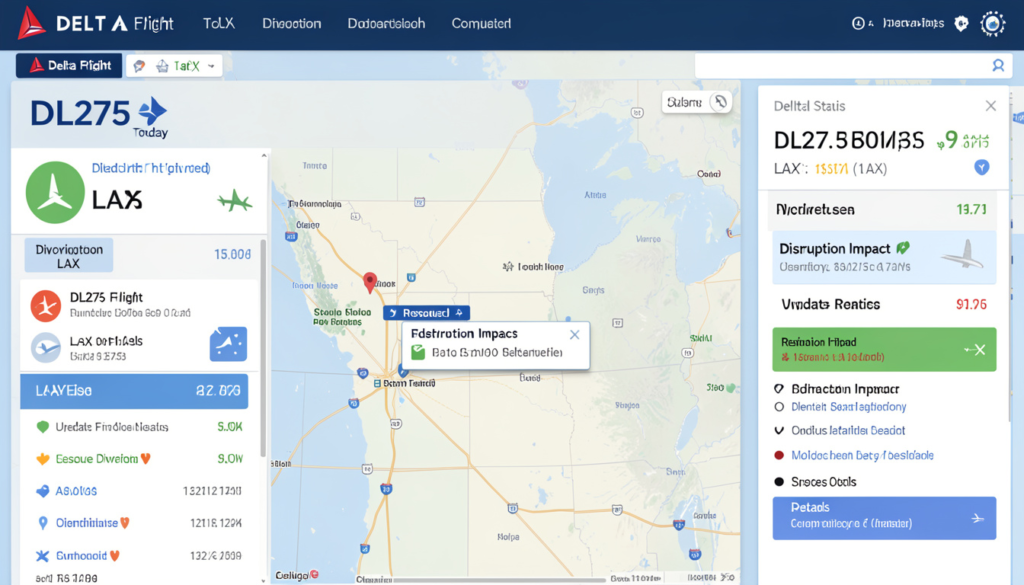Click the chat bubble icon beside TafX
The image size is (1024, 585).
point(139,66)
